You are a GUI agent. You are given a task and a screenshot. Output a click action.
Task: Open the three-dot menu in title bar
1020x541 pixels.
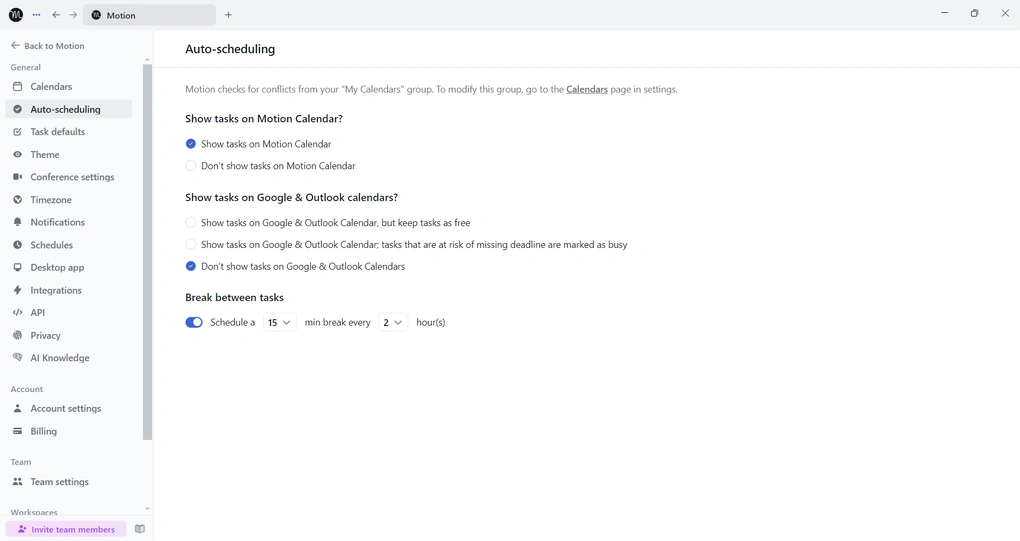coord(36,14)
